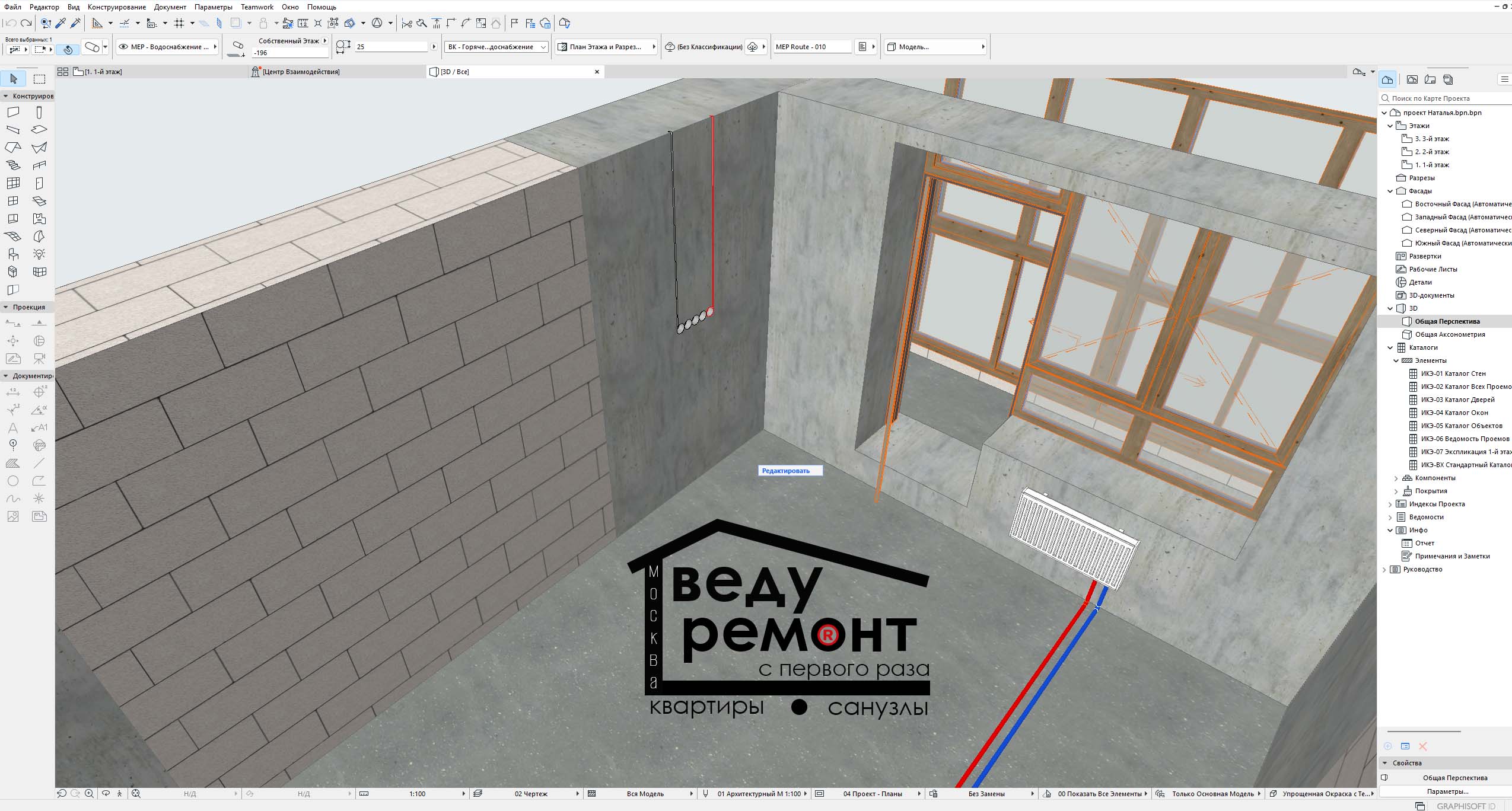Select the Object chair tool
The height and width of the screenshot is (811, 1512).
coord(13,254)
